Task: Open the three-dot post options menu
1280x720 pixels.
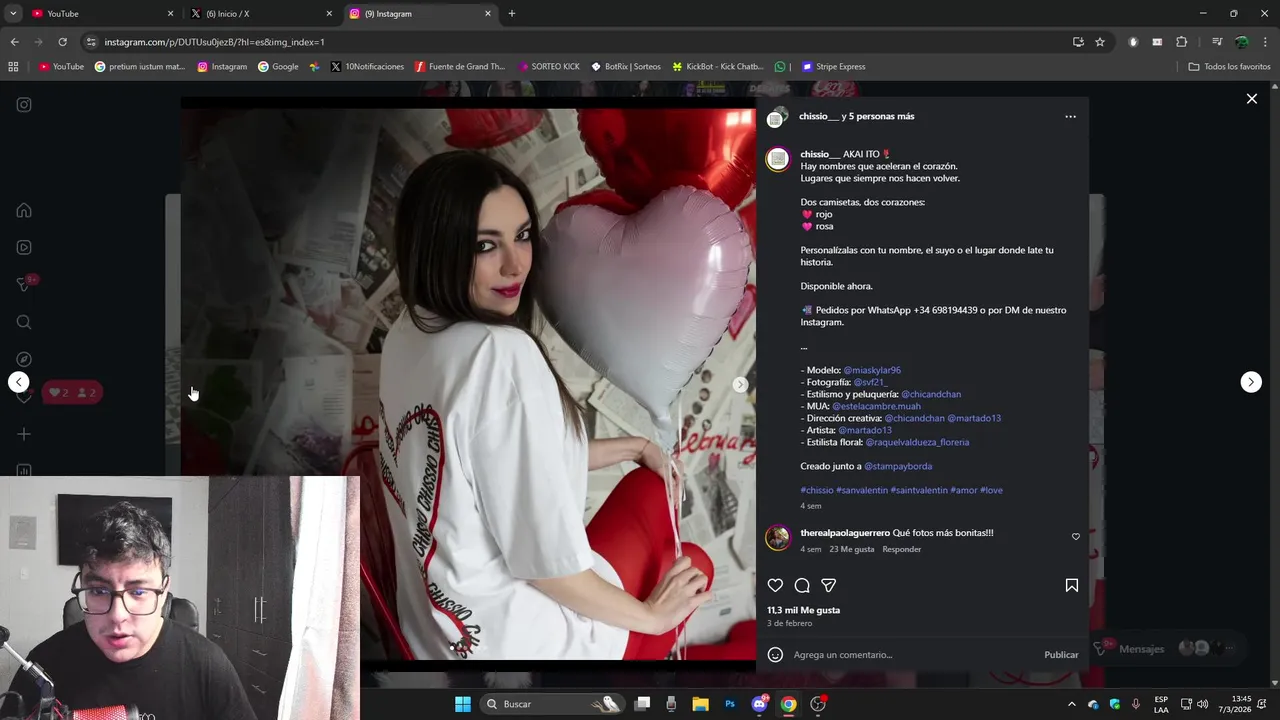Action: [1070, 116]
